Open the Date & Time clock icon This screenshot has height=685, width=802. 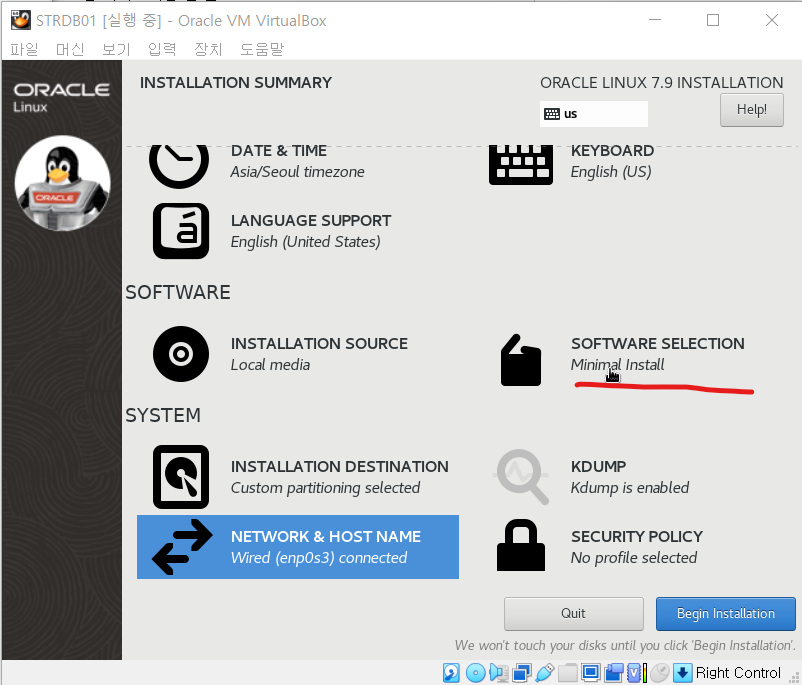179,165
